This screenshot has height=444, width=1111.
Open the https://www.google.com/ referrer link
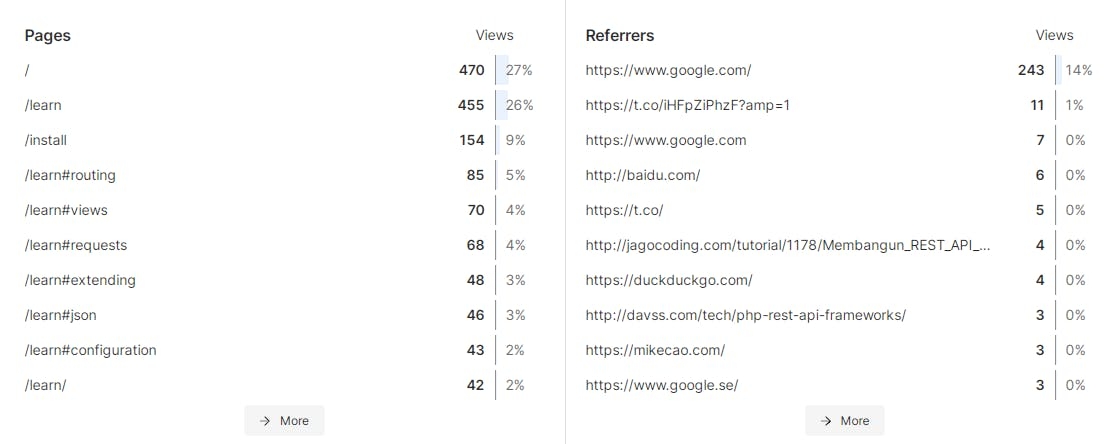[x=668, y=70]
